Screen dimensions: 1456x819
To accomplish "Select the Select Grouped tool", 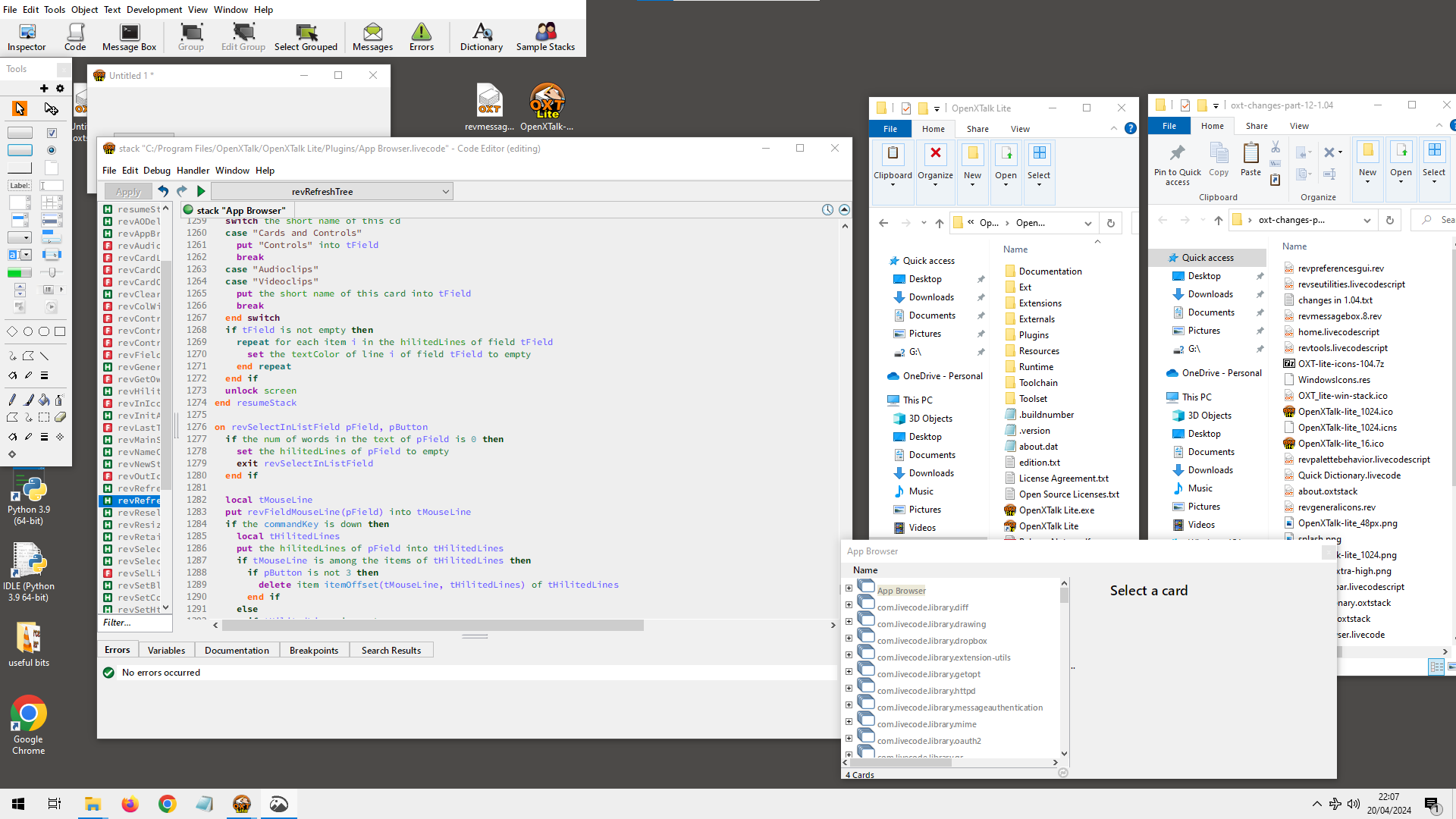I will click(x=305, y=35).
